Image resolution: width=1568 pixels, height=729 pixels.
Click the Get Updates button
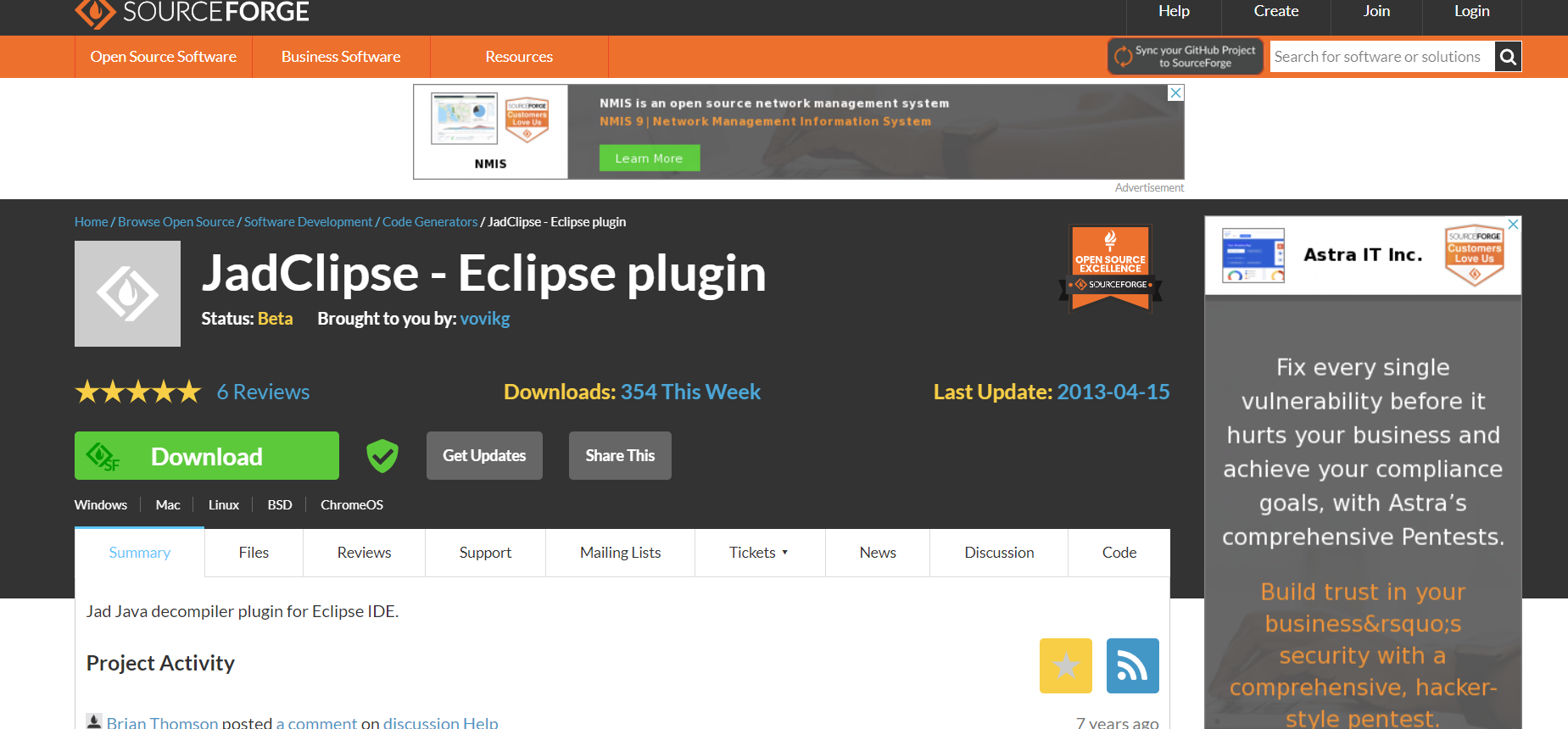tap(484, 456)
